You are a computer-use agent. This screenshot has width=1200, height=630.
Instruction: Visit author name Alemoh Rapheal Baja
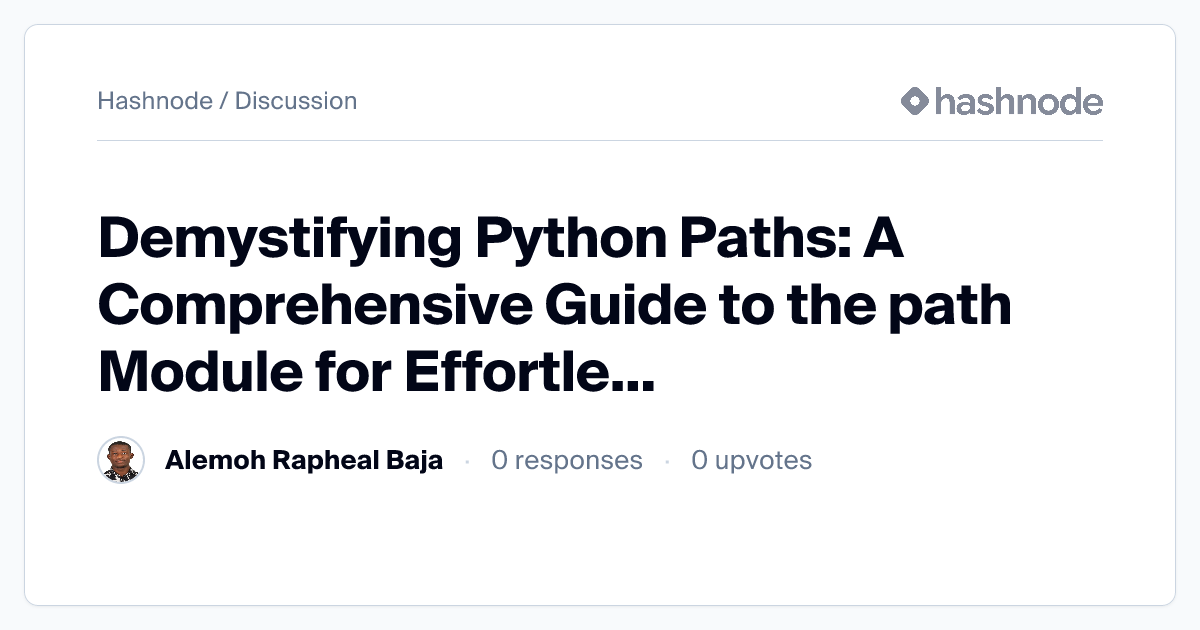304,460
